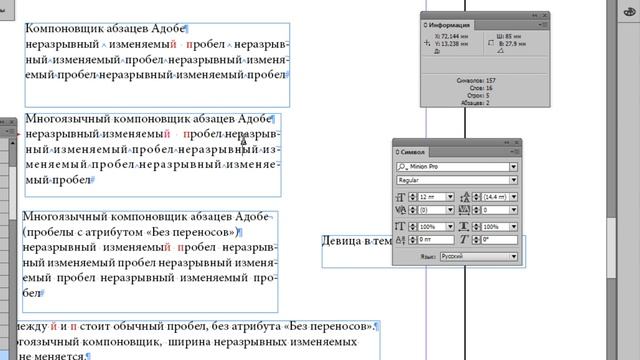Viewport: 640px width, 360px height.
Task: Click the panel icon in right dock strip
Action: (x=630, y=11)
